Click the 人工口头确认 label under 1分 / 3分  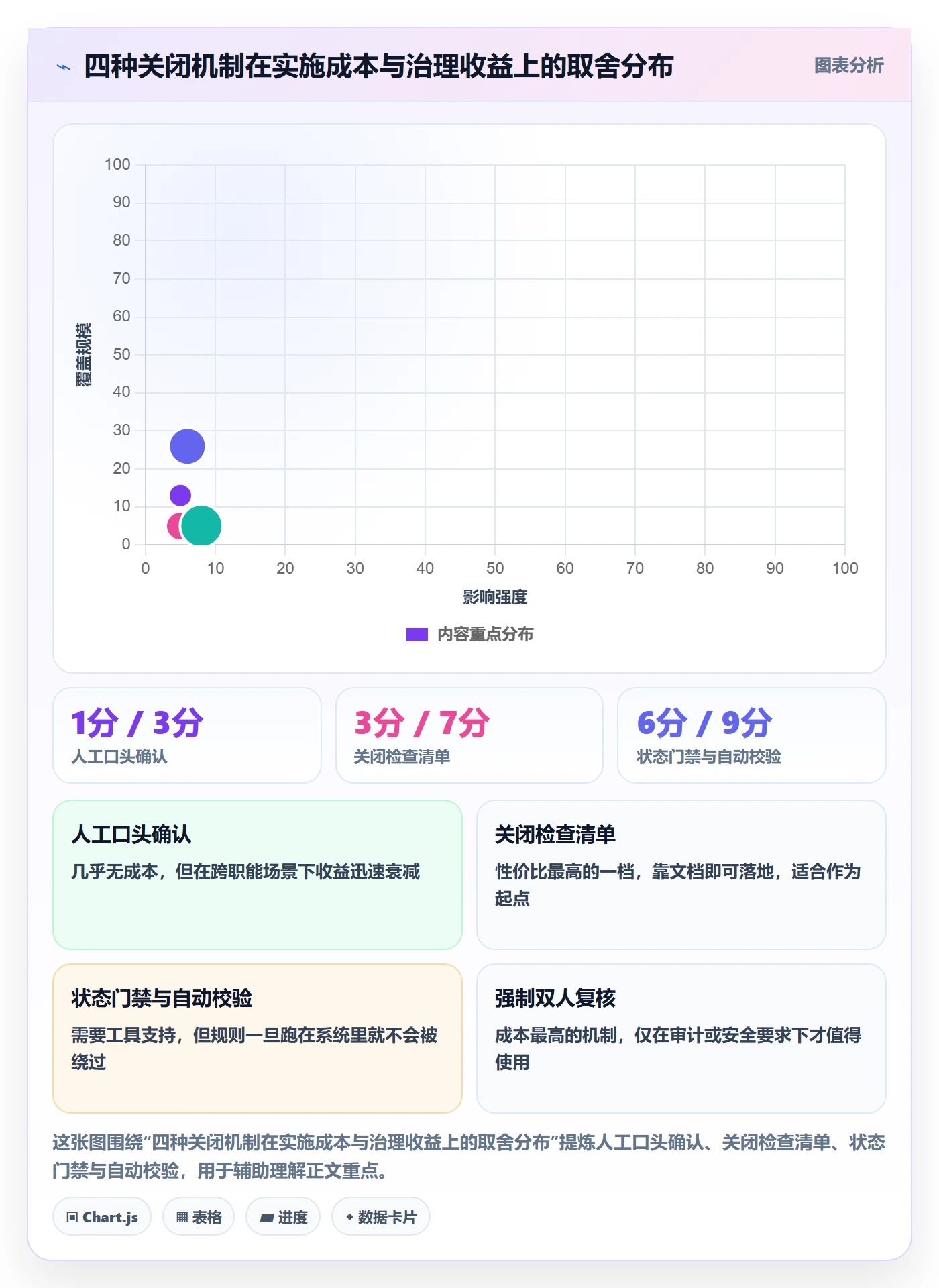point(119,757)
